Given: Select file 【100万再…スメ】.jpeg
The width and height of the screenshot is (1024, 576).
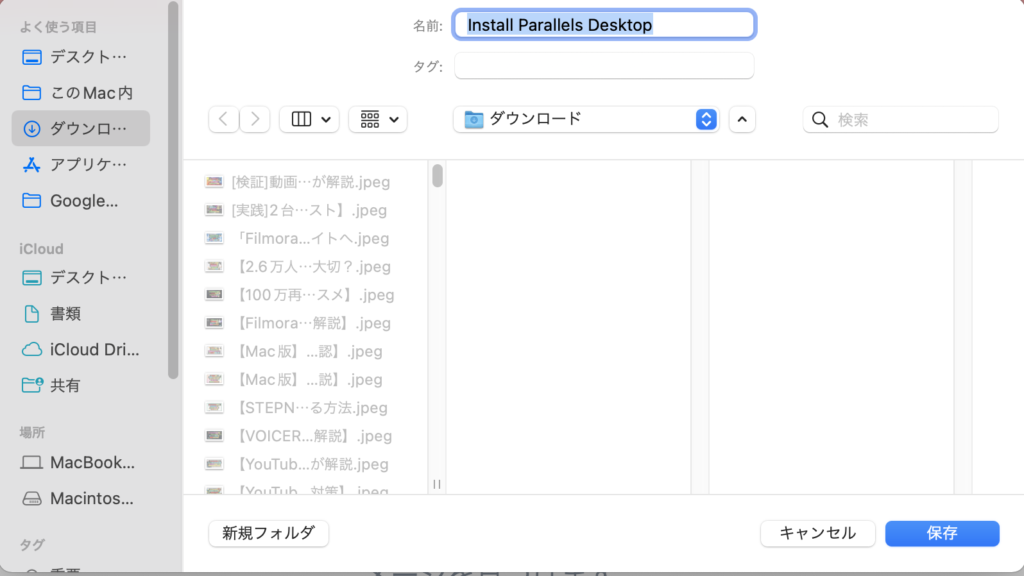Looking at the screenshot, I should (x=300, y=295).
